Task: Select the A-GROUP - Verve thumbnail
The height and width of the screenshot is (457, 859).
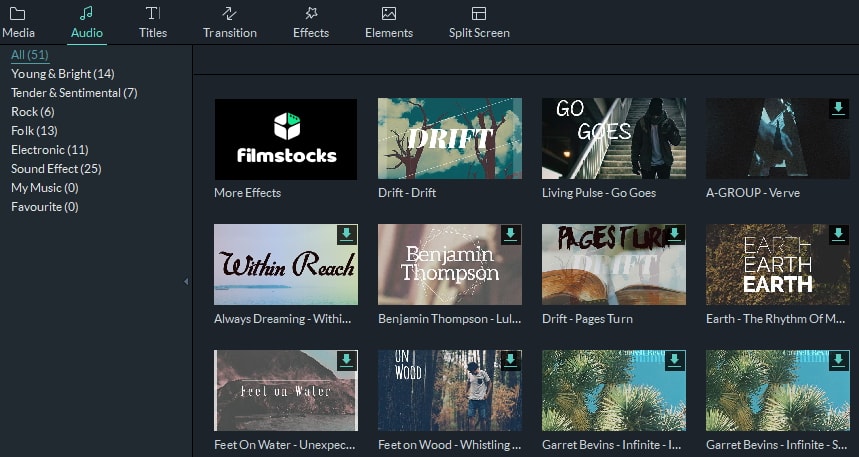Action: [x=777, y=139]
